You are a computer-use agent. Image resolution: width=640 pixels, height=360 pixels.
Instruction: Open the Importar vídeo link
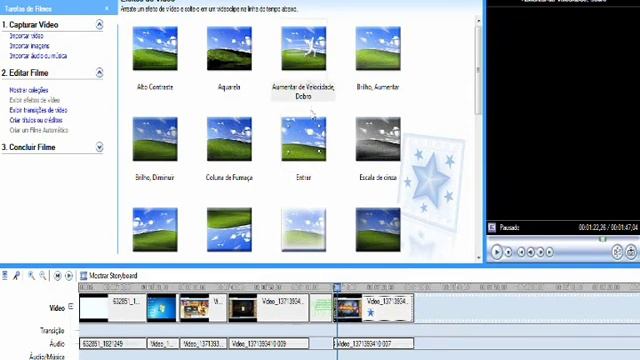tap(26, 36)
